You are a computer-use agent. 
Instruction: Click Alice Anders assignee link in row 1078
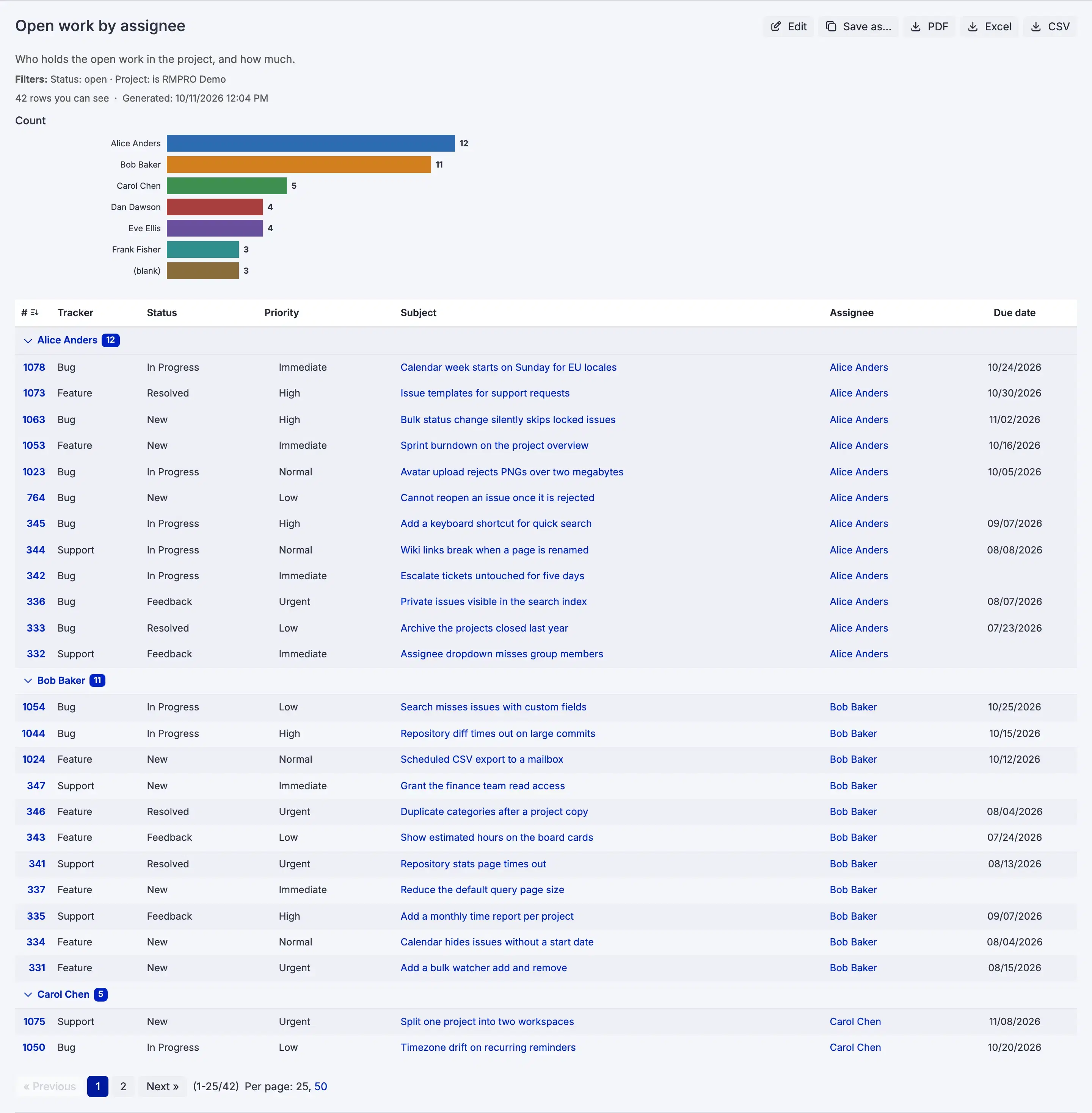pyautogui.click(x=858, y=368)
